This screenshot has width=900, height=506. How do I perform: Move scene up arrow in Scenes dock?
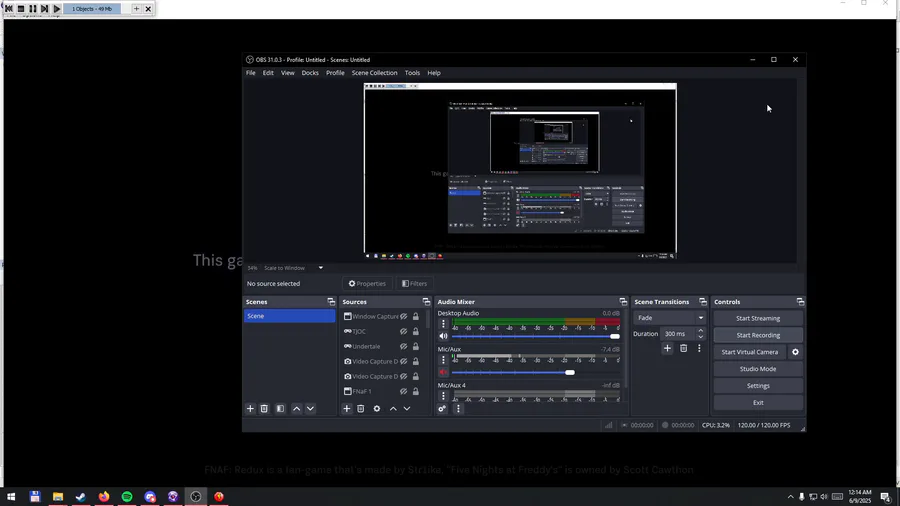pos(296,408)
